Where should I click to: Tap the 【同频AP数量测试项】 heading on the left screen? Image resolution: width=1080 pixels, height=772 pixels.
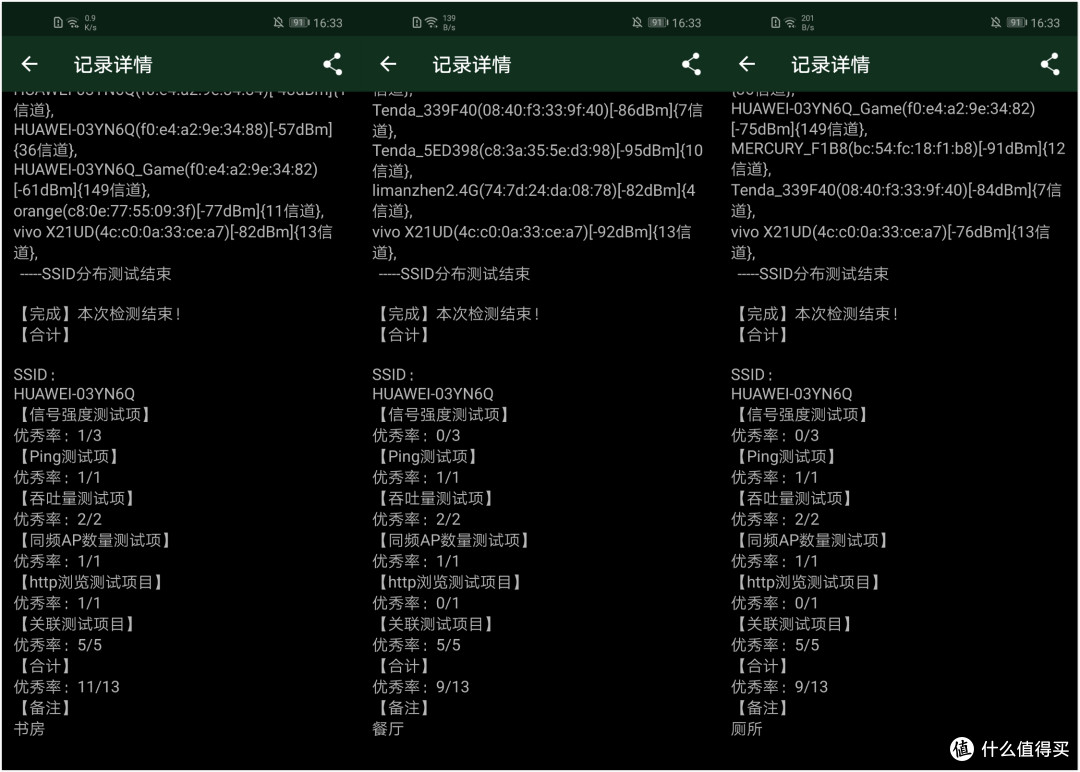click(x=94, y=540)
